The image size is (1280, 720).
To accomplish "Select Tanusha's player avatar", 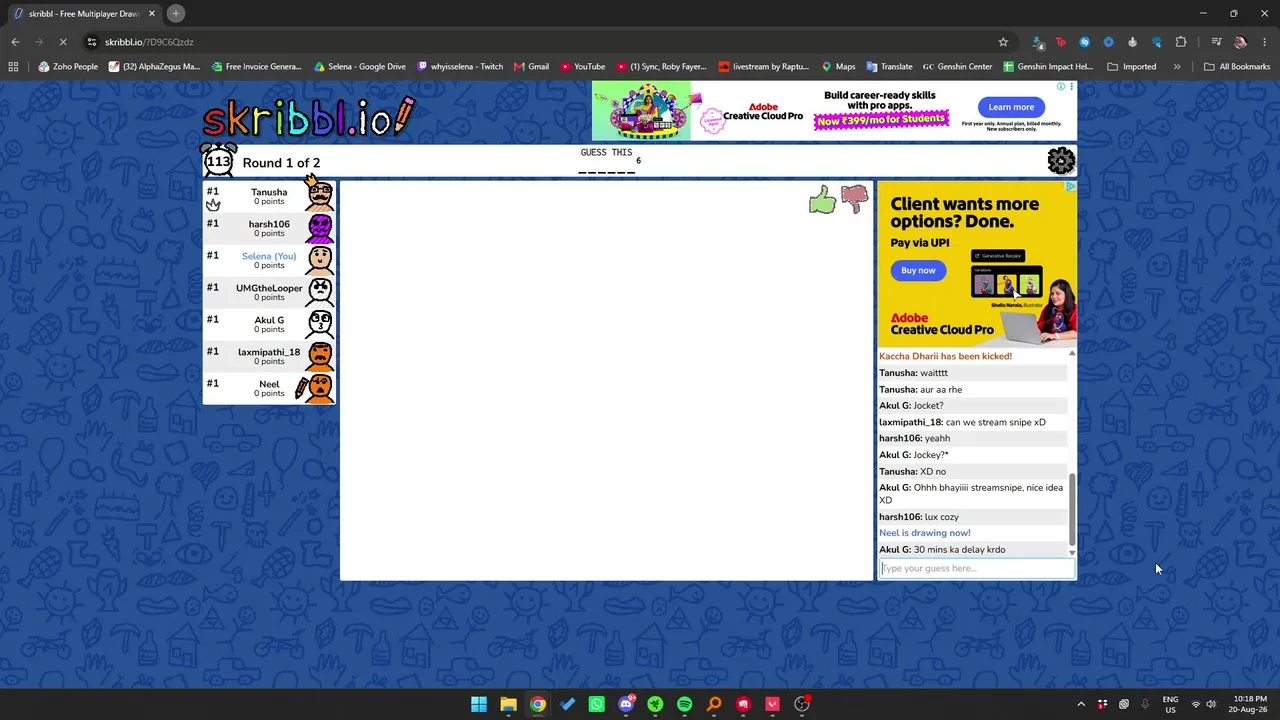I will [x=320, y=195].
